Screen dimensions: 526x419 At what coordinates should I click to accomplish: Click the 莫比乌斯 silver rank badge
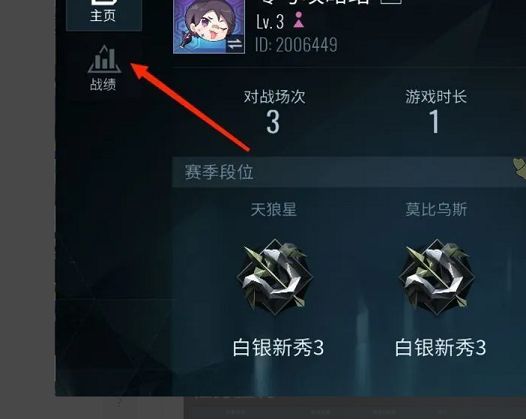point(436,277)
